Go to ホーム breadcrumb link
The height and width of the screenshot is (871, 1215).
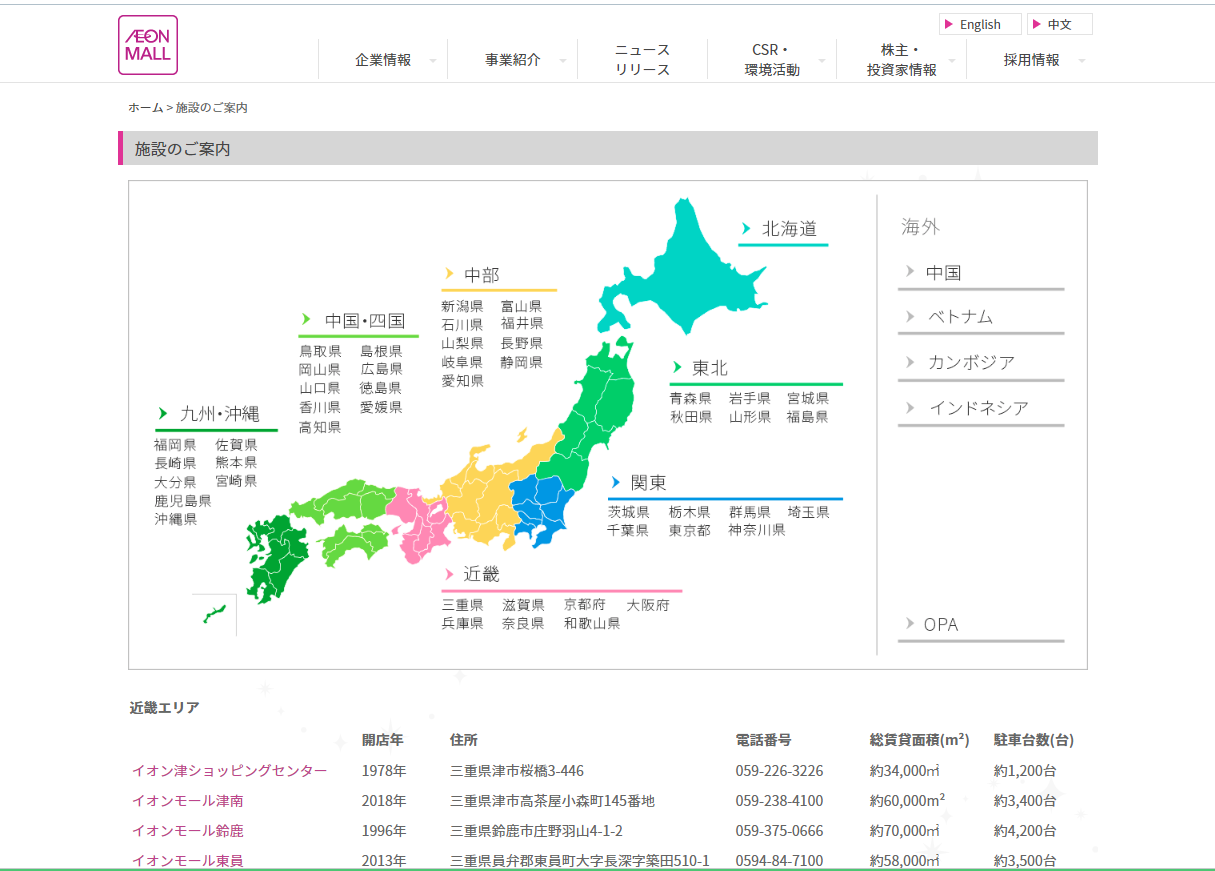[x=145, y=107]
